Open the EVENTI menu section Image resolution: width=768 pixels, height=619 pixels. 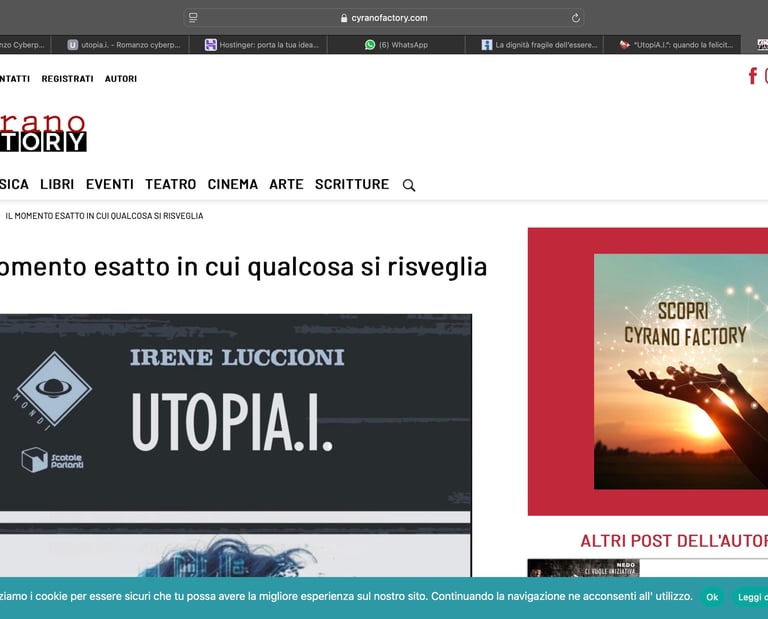click(x=110, y=184)
